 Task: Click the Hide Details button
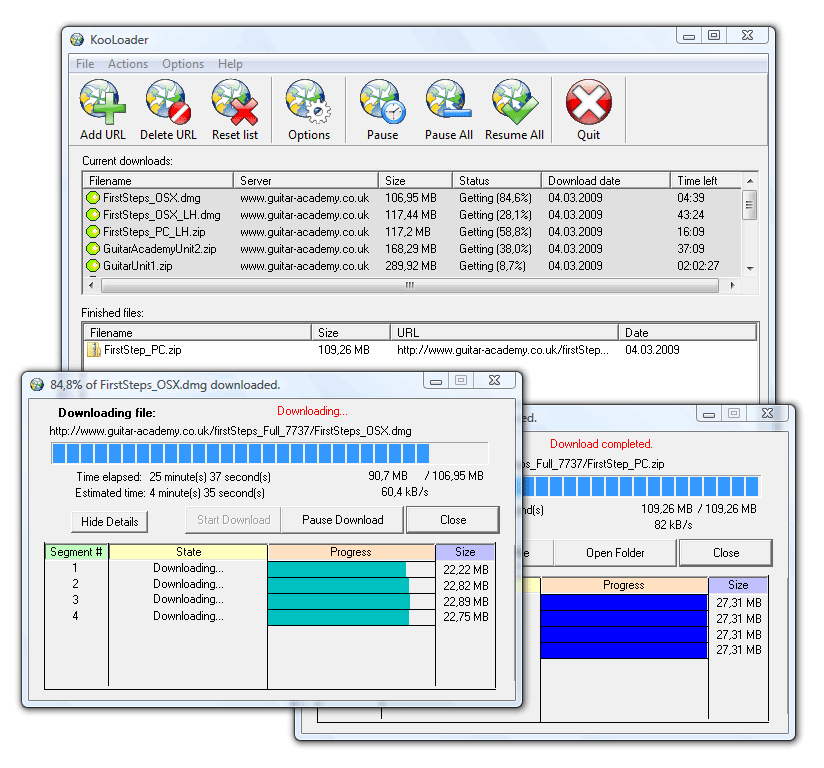coord(109,521)
